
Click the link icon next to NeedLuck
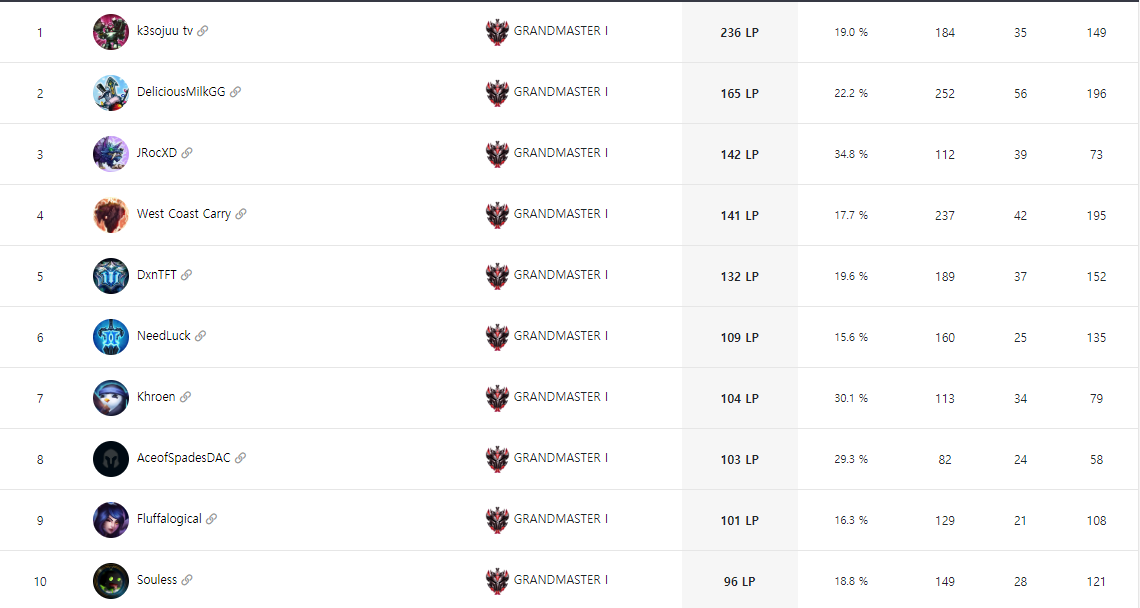tap(200, 336)
